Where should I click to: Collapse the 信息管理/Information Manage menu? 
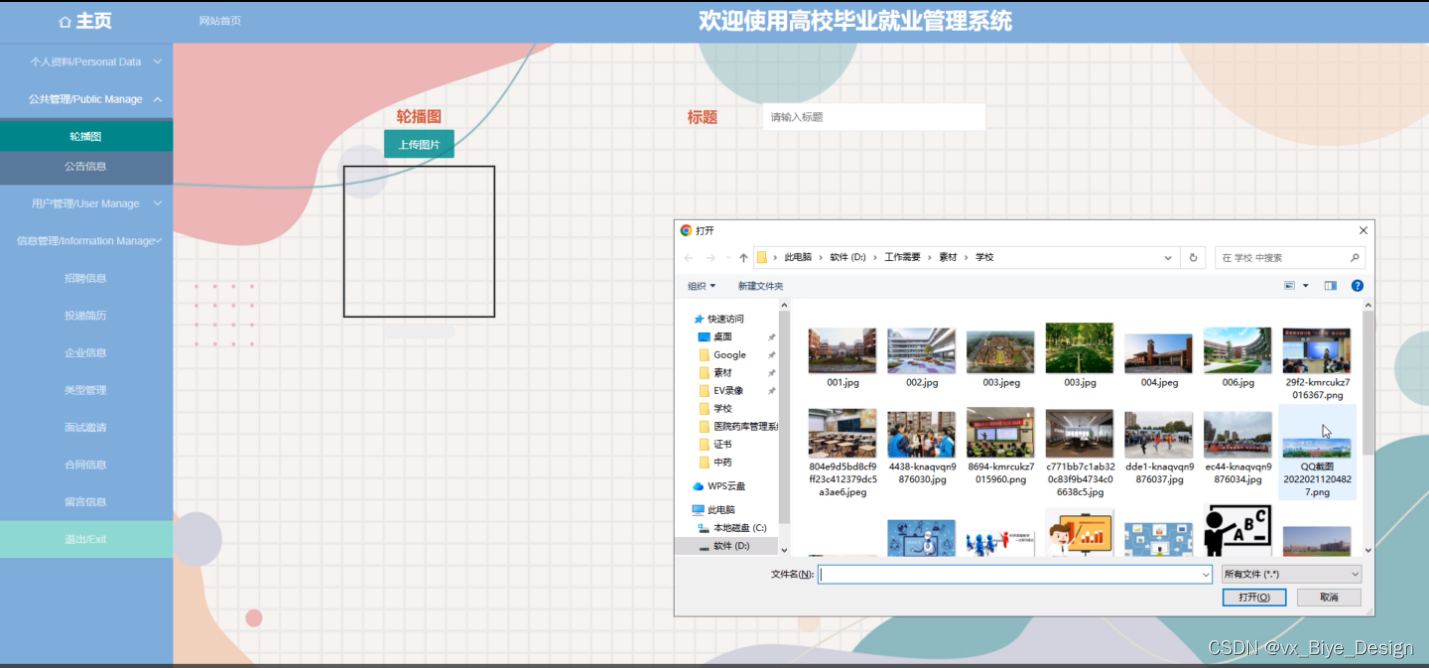coord(86,240)
